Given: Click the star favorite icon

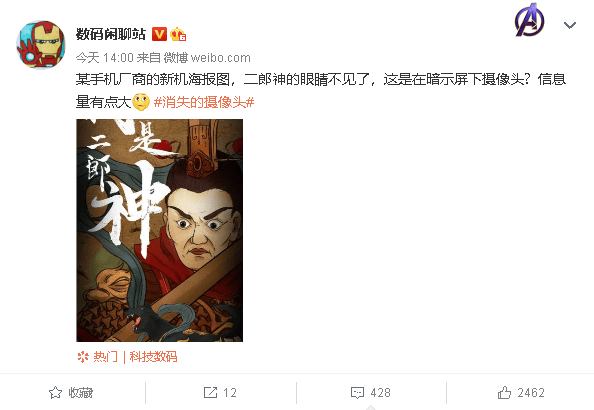Looking at the screenshot, I should [55, 393].
